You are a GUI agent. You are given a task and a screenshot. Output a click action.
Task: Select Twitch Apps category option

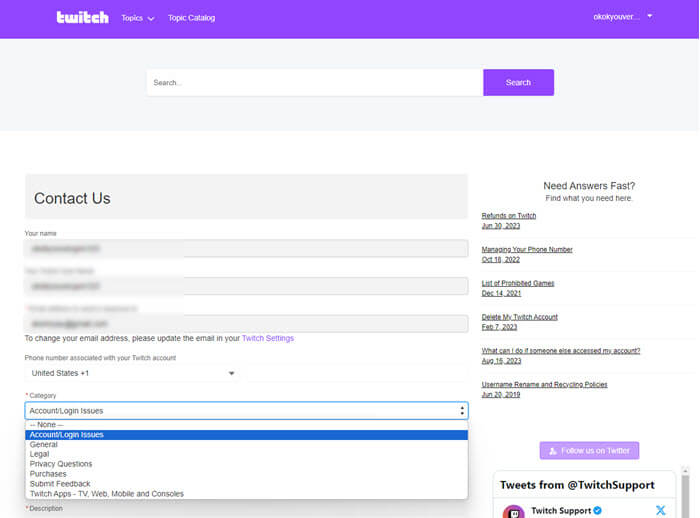106,494
